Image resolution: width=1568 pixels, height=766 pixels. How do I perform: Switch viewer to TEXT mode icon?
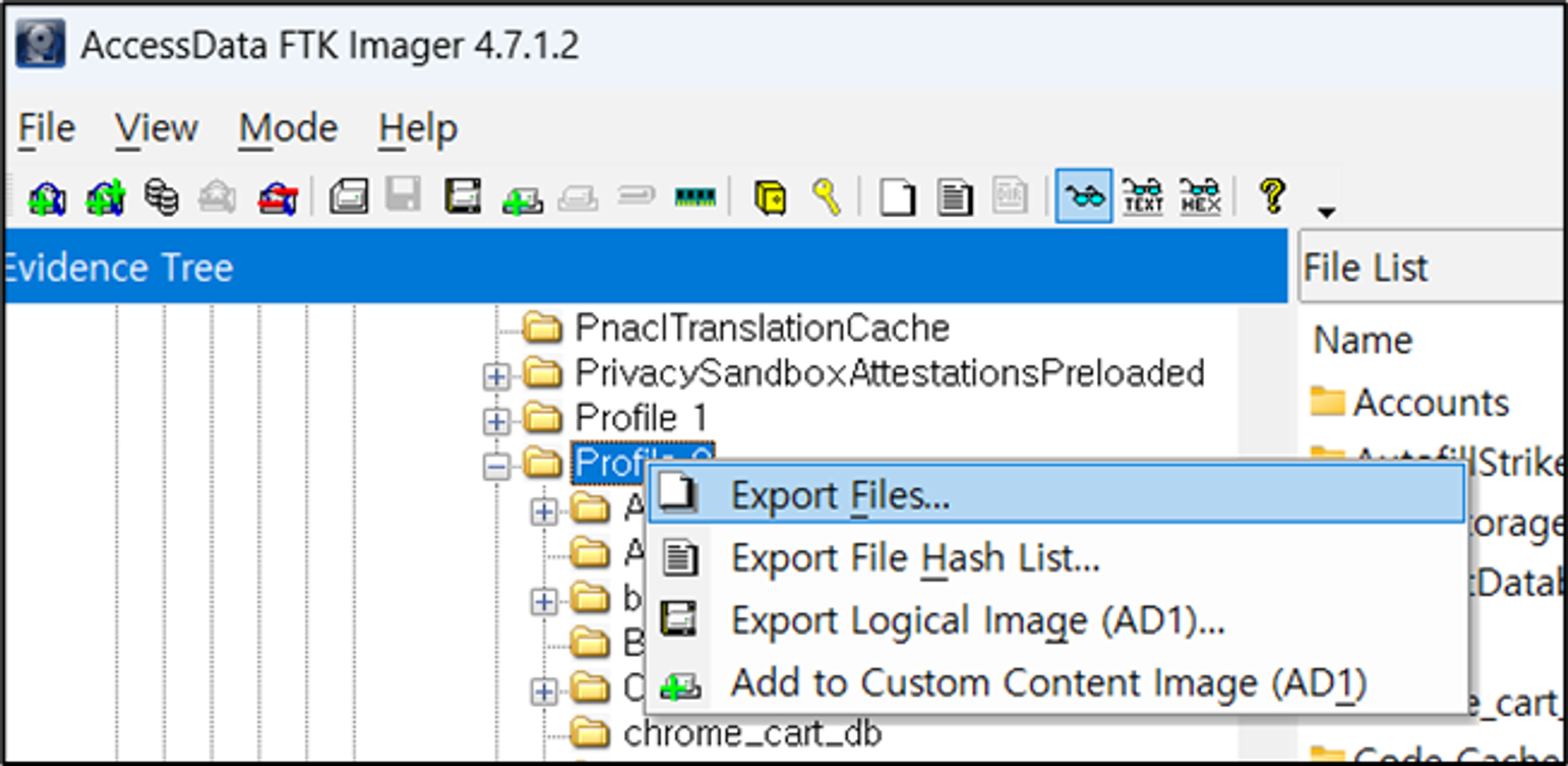click(x=1142, y=196)
